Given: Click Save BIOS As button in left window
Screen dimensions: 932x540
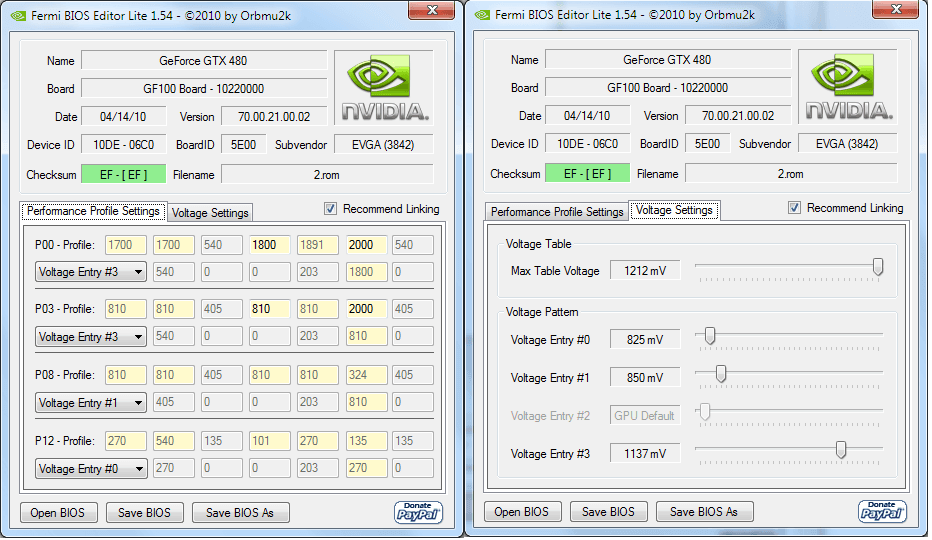Looking at the screenshot, I should point(240,513).
